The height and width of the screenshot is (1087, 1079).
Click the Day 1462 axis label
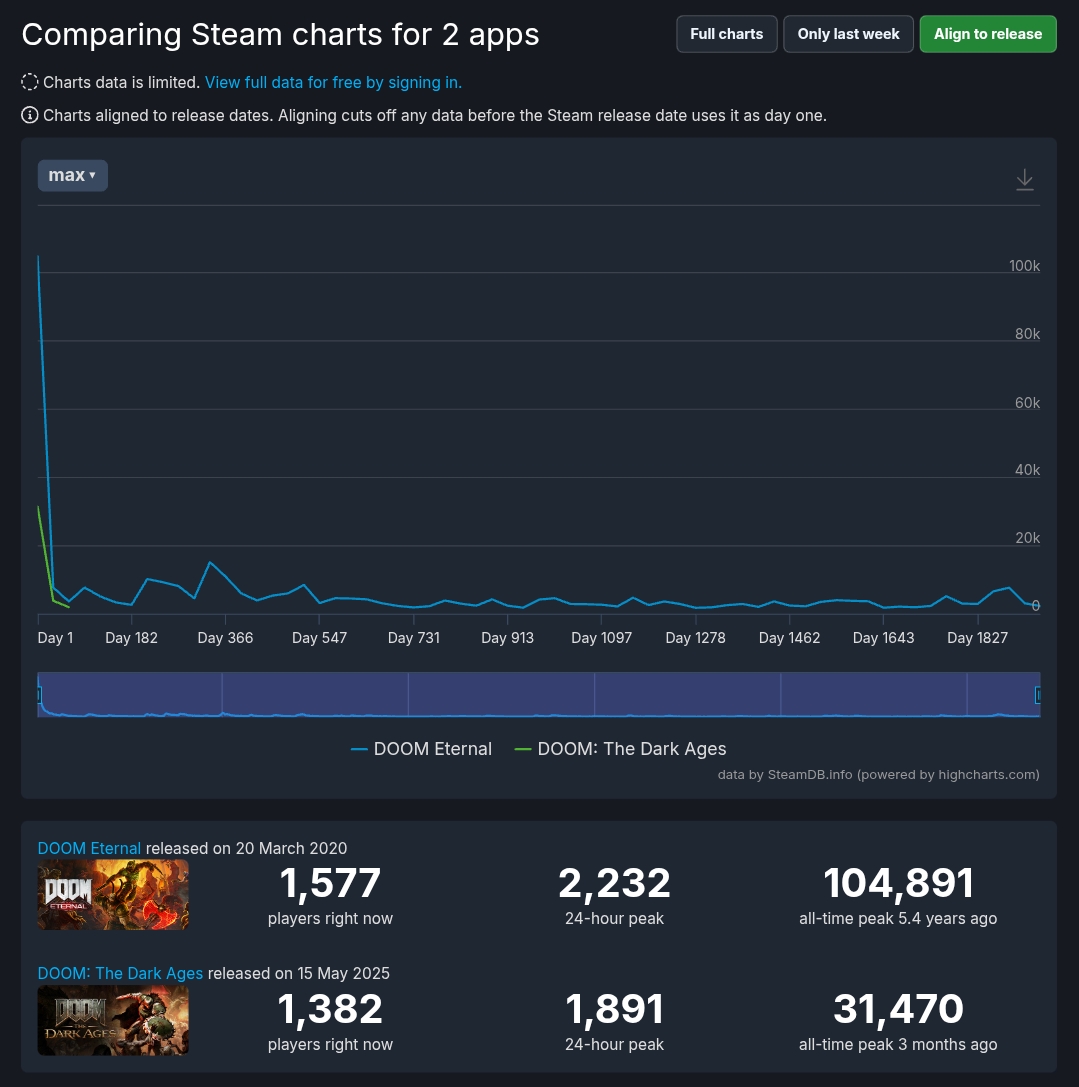tap(789, 638)
